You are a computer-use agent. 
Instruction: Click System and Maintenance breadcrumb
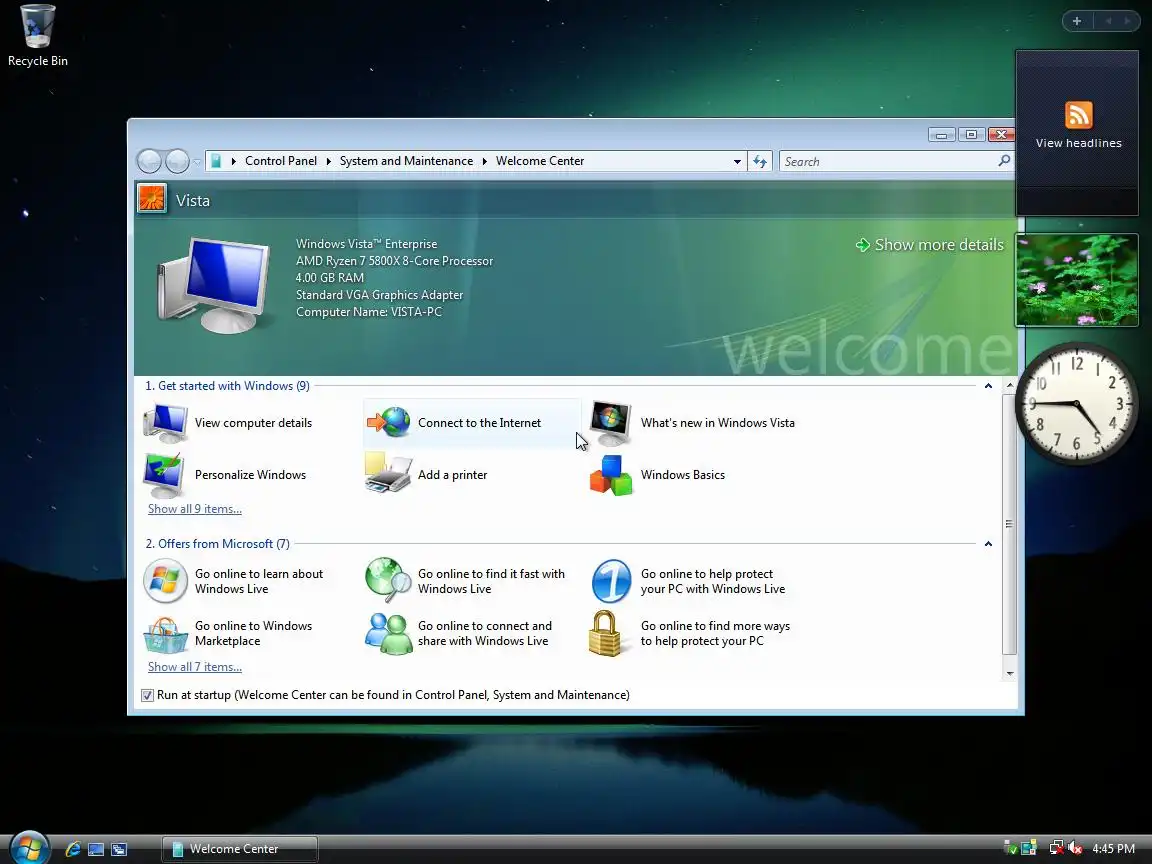tap(406, 161)
